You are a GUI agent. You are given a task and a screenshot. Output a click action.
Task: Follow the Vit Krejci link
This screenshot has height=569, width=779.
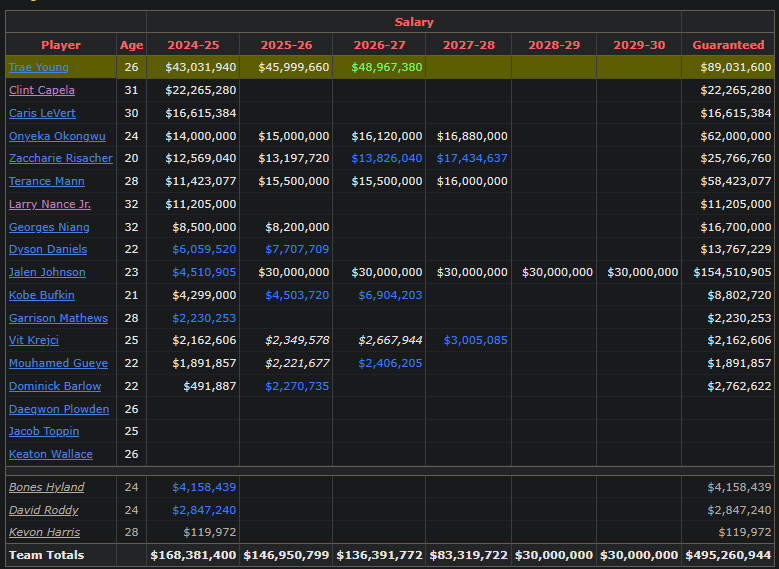tap(34, 340)
